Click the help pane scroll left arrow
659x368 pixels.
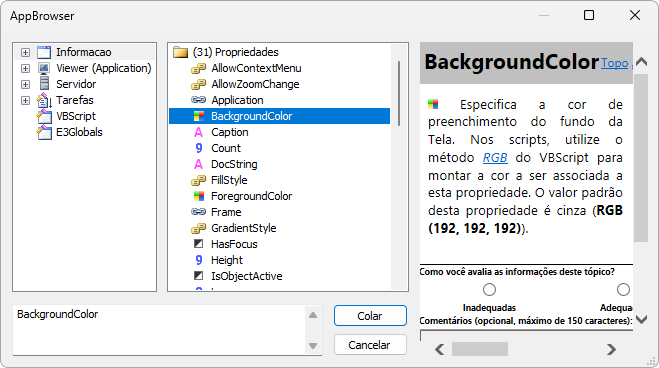click(x=440, y=349)
